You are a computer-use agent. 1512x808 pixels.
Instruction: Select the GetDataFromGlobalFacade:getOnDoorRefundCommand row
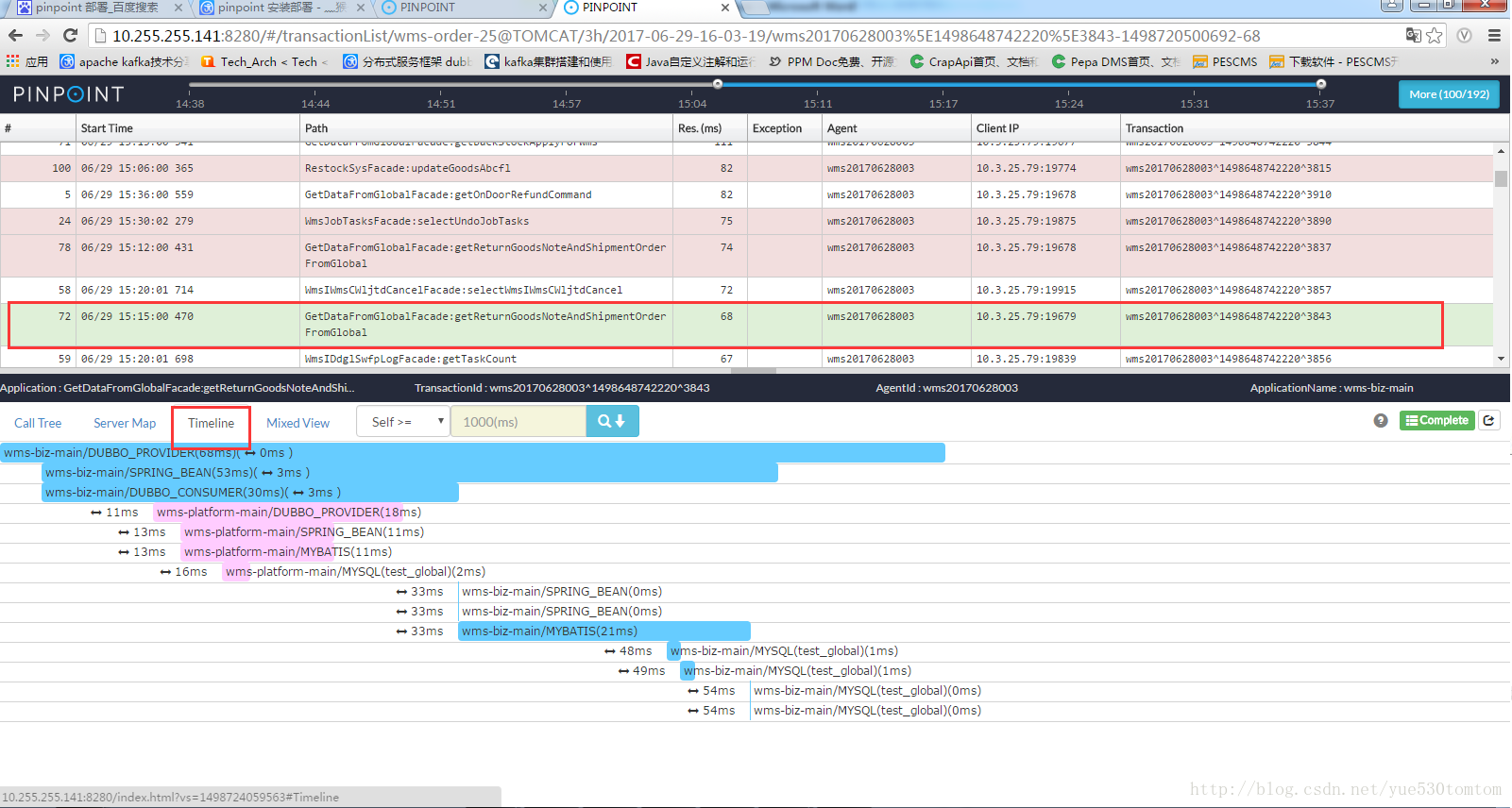(746, 194)
